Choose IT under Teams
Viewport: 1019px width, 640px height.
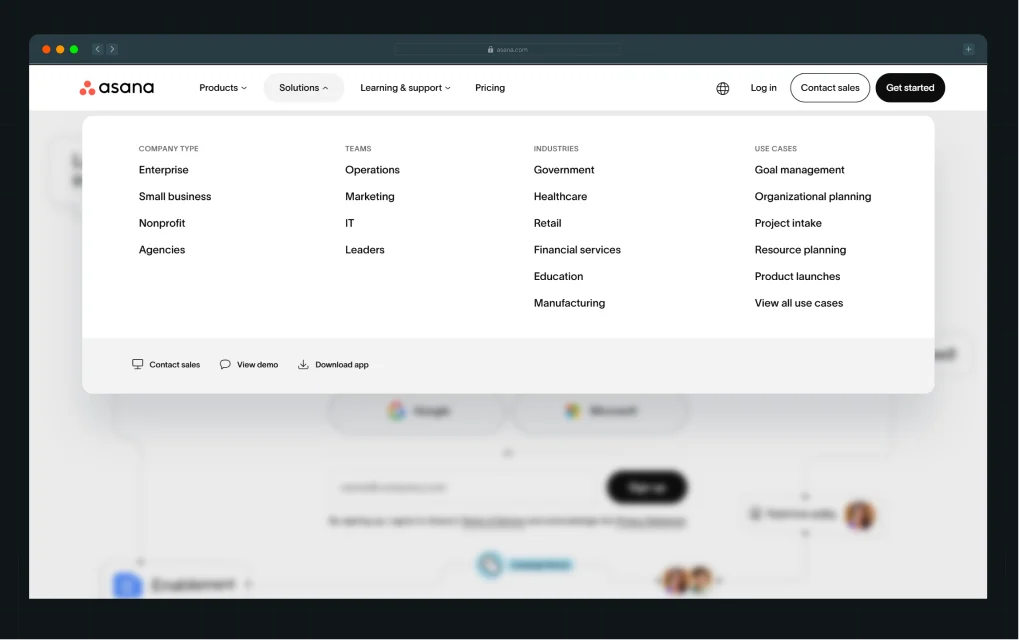click(350, 223)
